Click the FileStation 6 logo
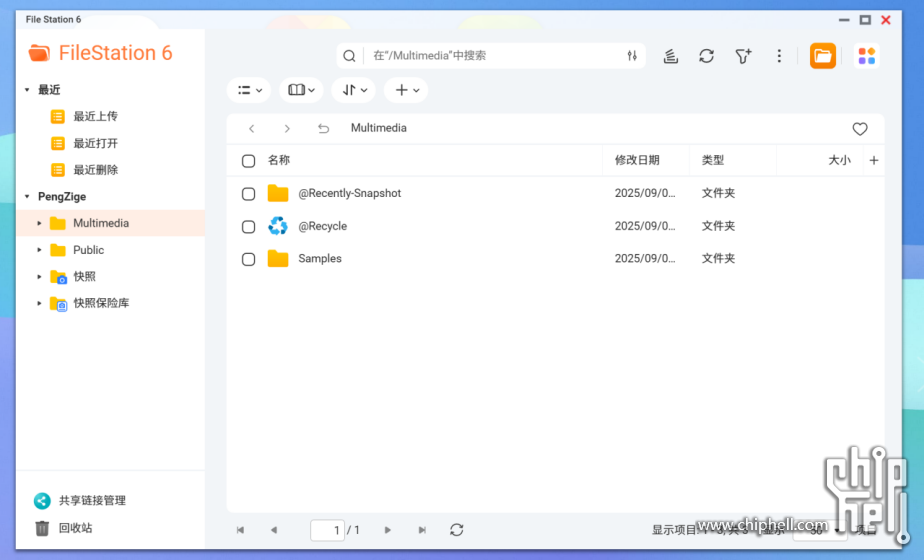Screen dimensions: 924x560 (x=100, y=53)
